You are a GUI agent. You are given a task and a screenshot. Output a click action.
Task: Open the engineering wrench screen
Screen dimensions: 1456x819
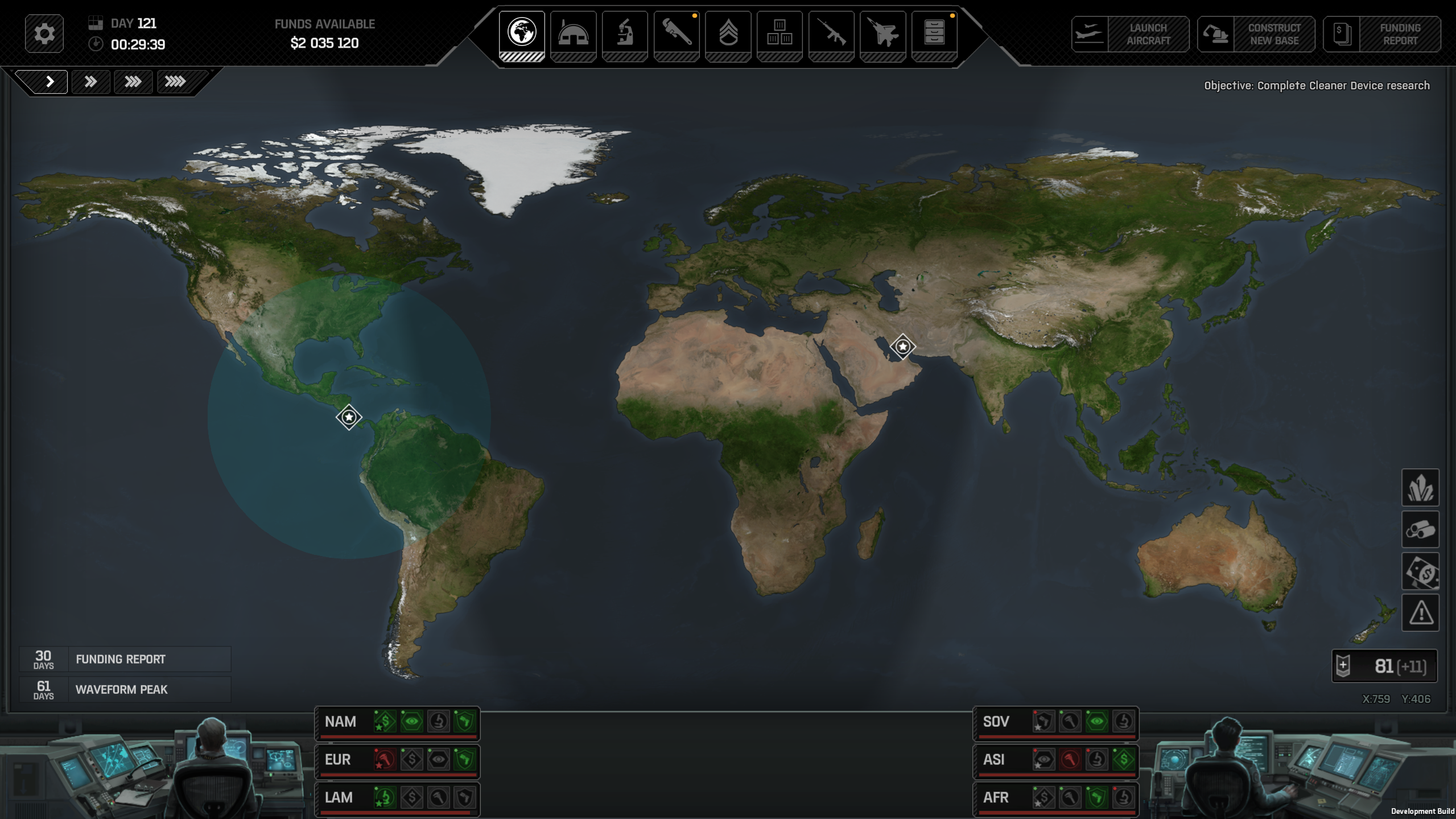click(677, 33)
